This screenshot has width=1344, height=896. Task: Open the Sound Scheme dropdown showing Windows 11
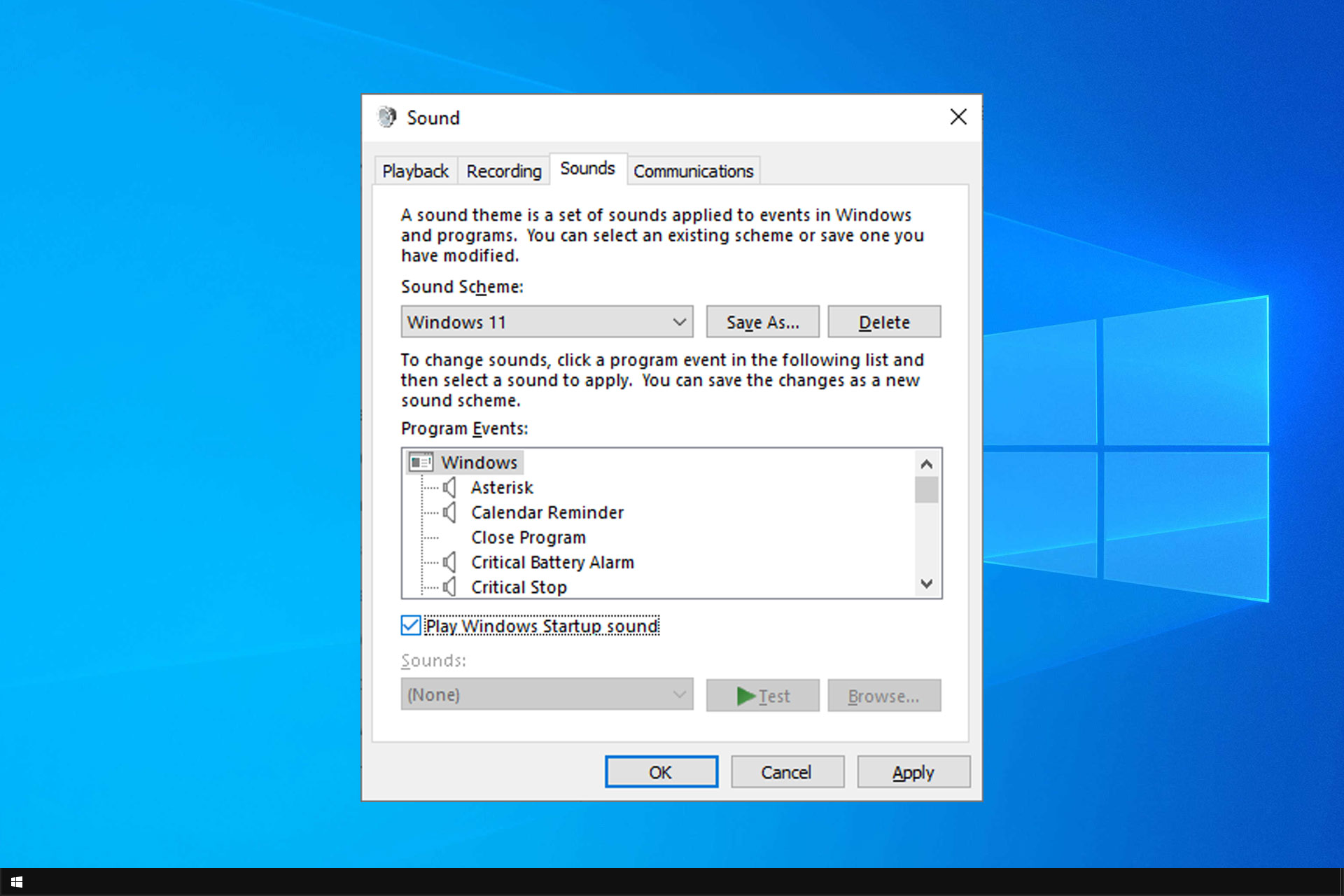[x=547, y=322]
